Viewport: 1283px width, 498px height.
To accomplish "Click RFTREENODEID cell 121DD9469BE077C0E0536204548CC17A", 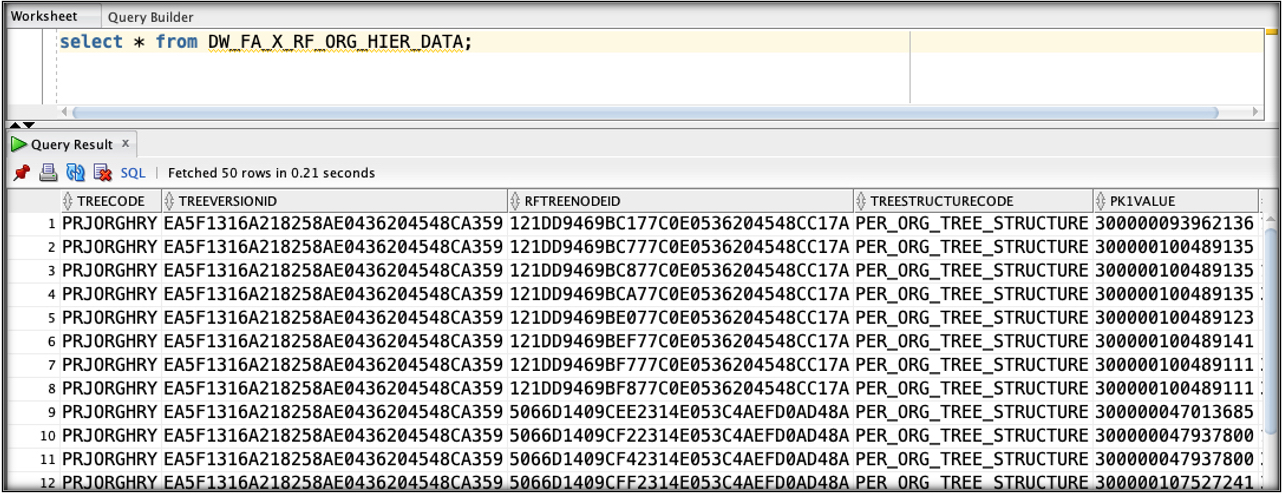I will [680, 317].
